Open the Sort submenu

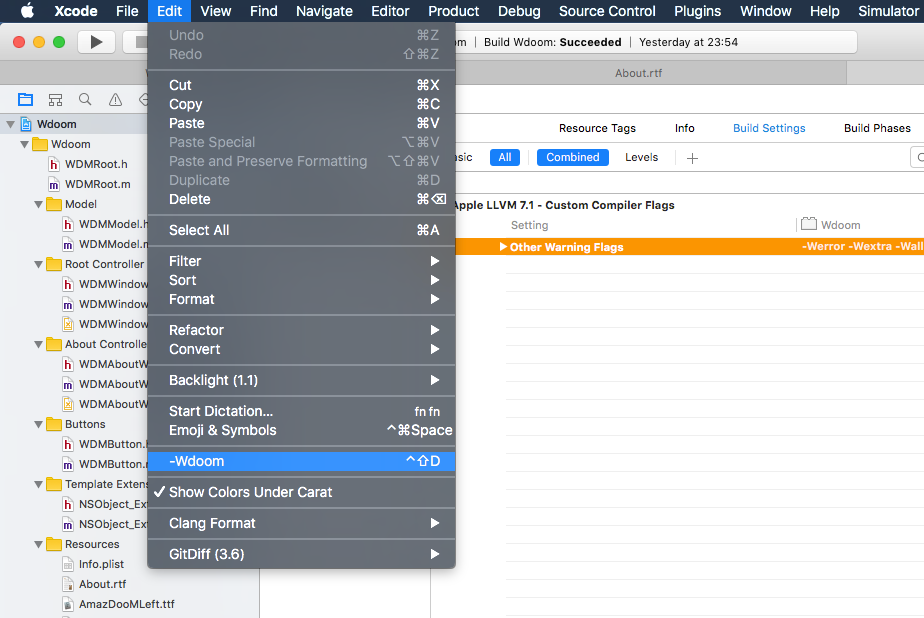pyautogui.click(x=301, y=280)
